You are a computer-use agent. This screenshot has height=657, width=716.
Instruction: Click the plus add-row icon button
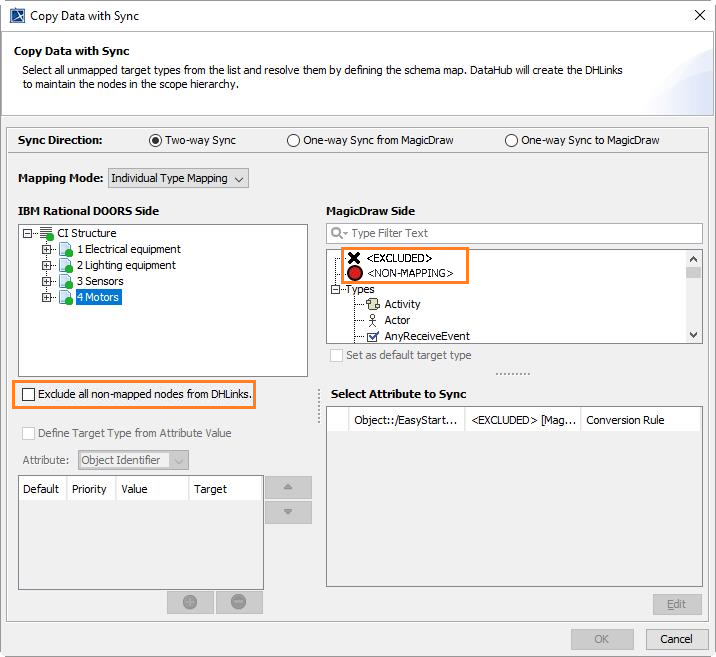coord(190,602)
